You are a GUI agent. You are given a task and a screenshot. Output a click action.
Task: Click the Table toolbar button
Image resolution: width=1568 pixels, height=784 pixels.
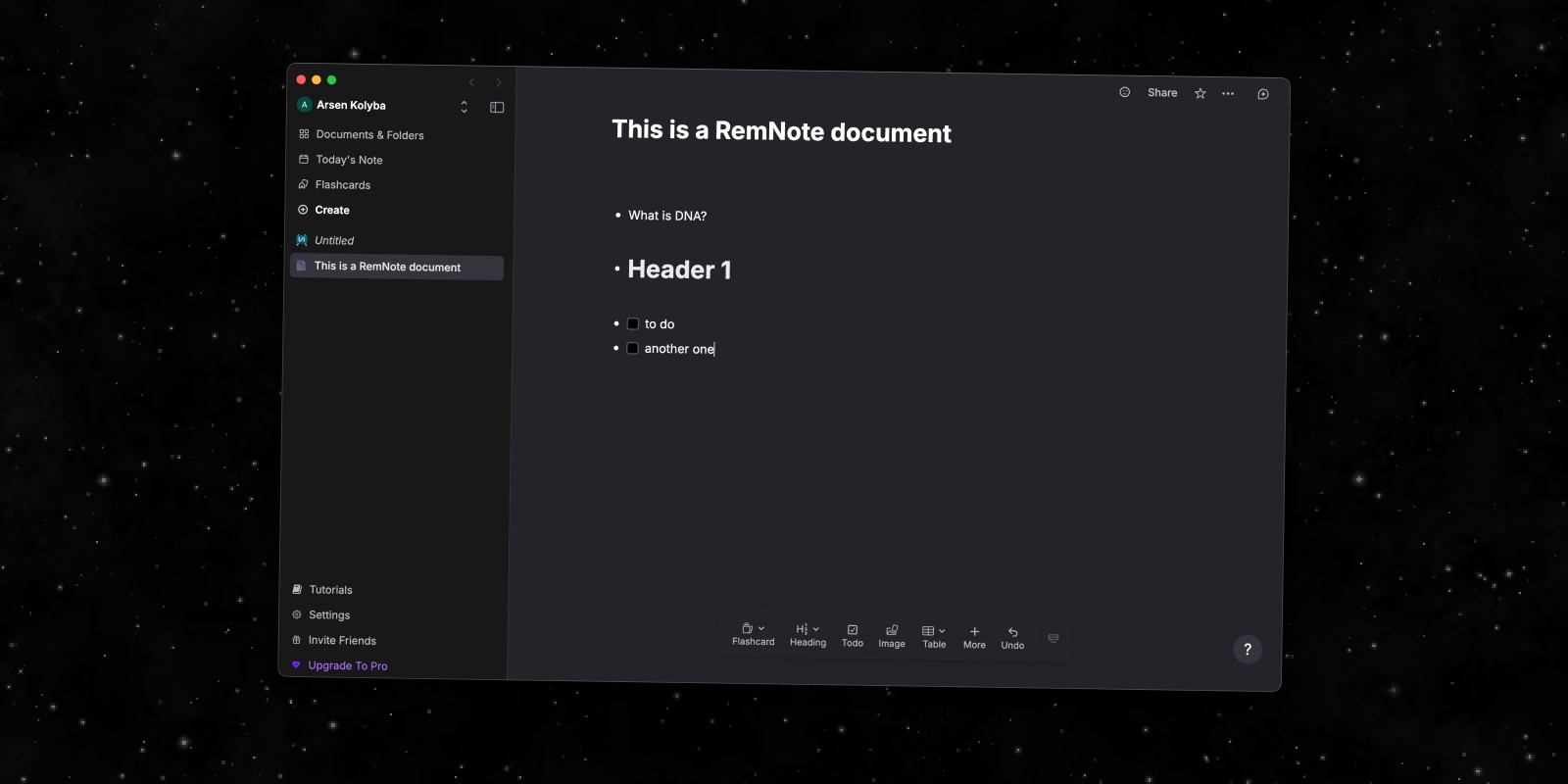click(934, 637)
